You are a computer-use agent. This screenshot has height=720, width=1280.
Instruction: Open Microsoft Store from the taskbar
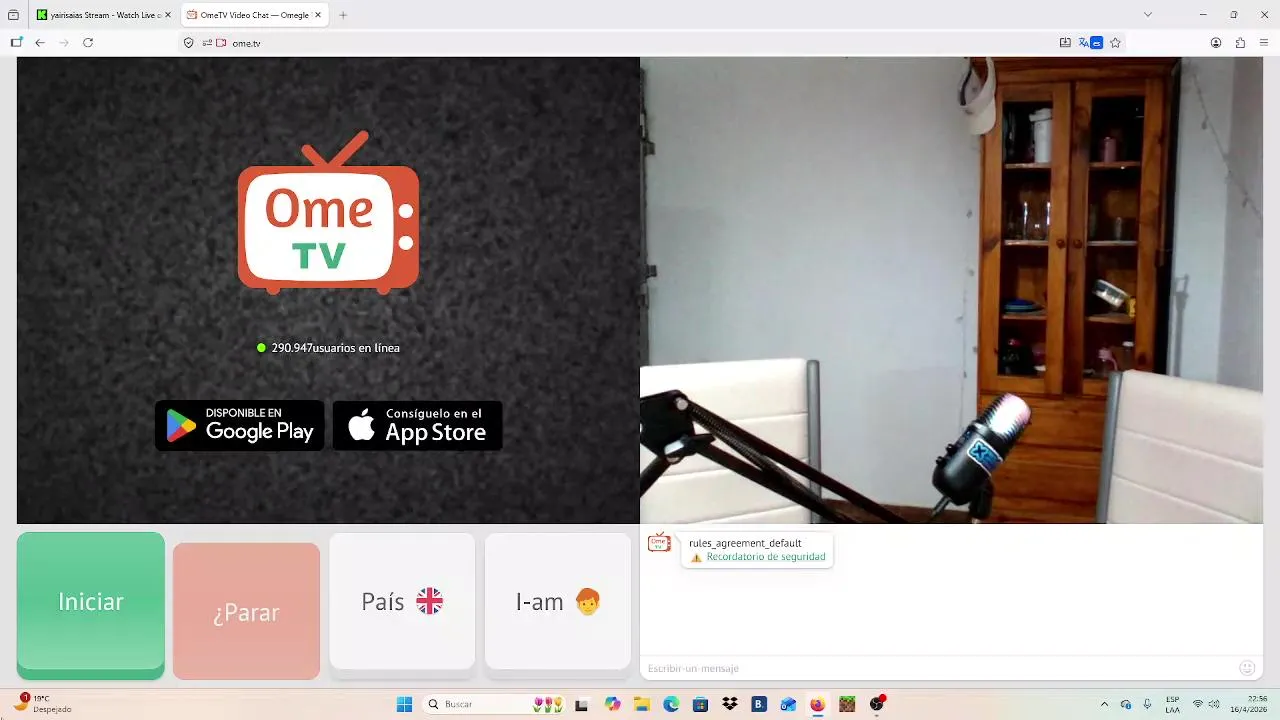point(700,704)
